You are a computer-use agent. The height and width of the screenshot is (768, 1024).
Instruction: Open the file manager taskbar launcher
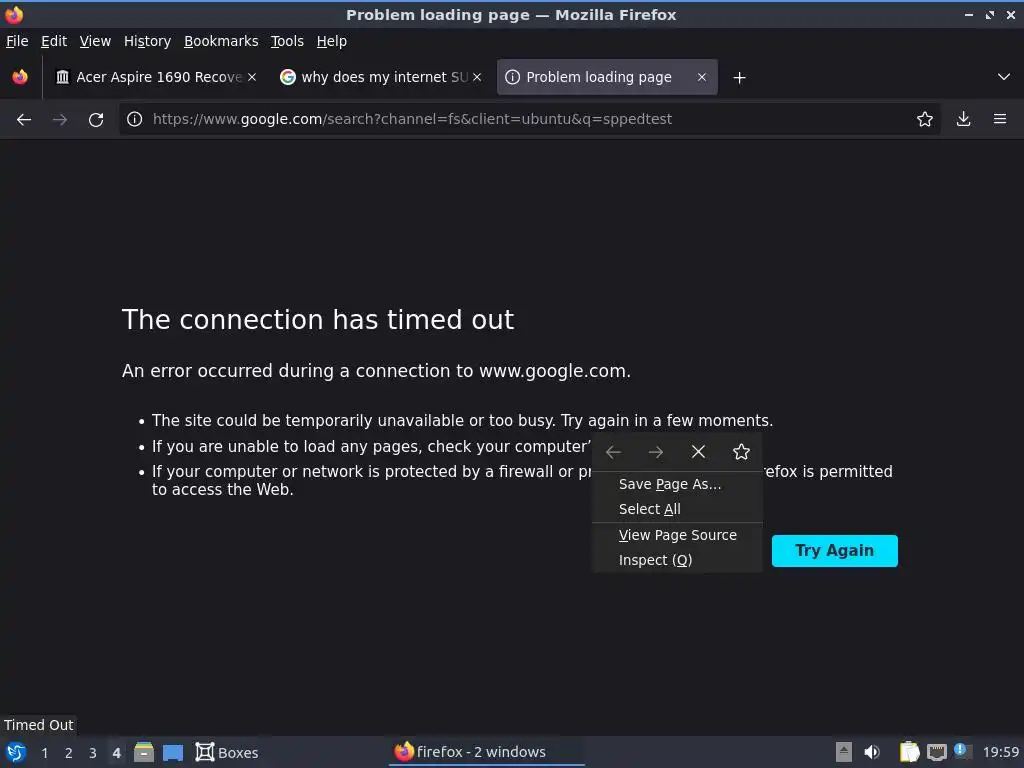tap(144, 752)
